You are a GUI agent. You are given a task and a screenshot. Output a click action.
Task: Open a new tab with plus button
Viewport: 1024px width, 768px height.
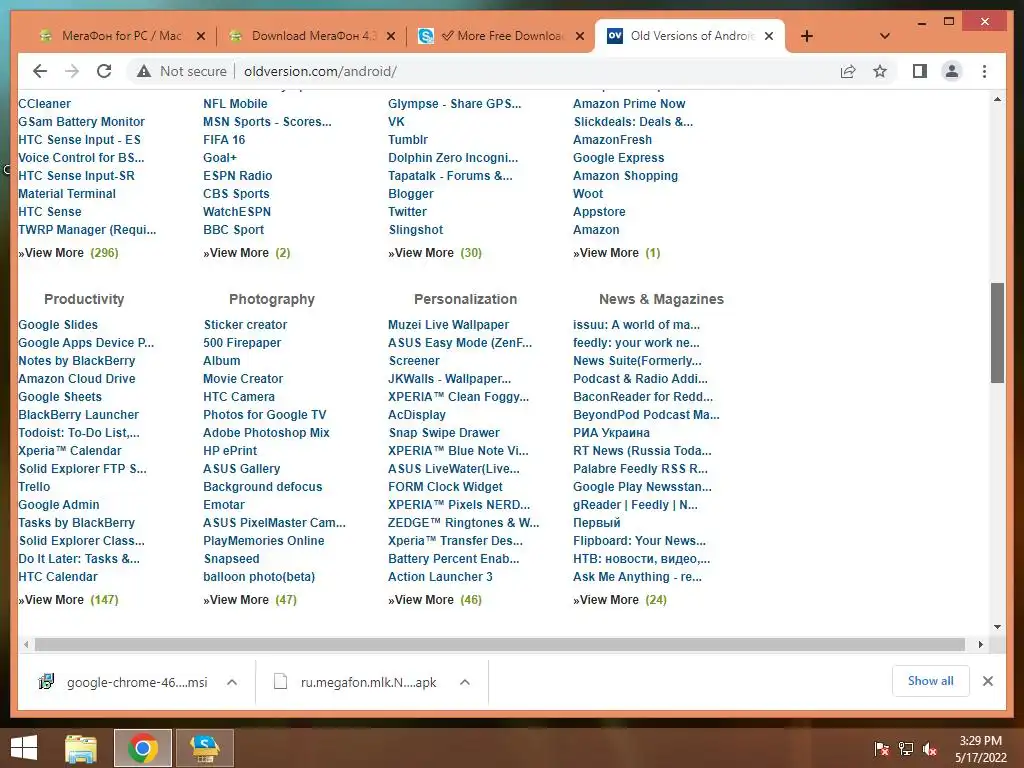[x=807, y=36]
